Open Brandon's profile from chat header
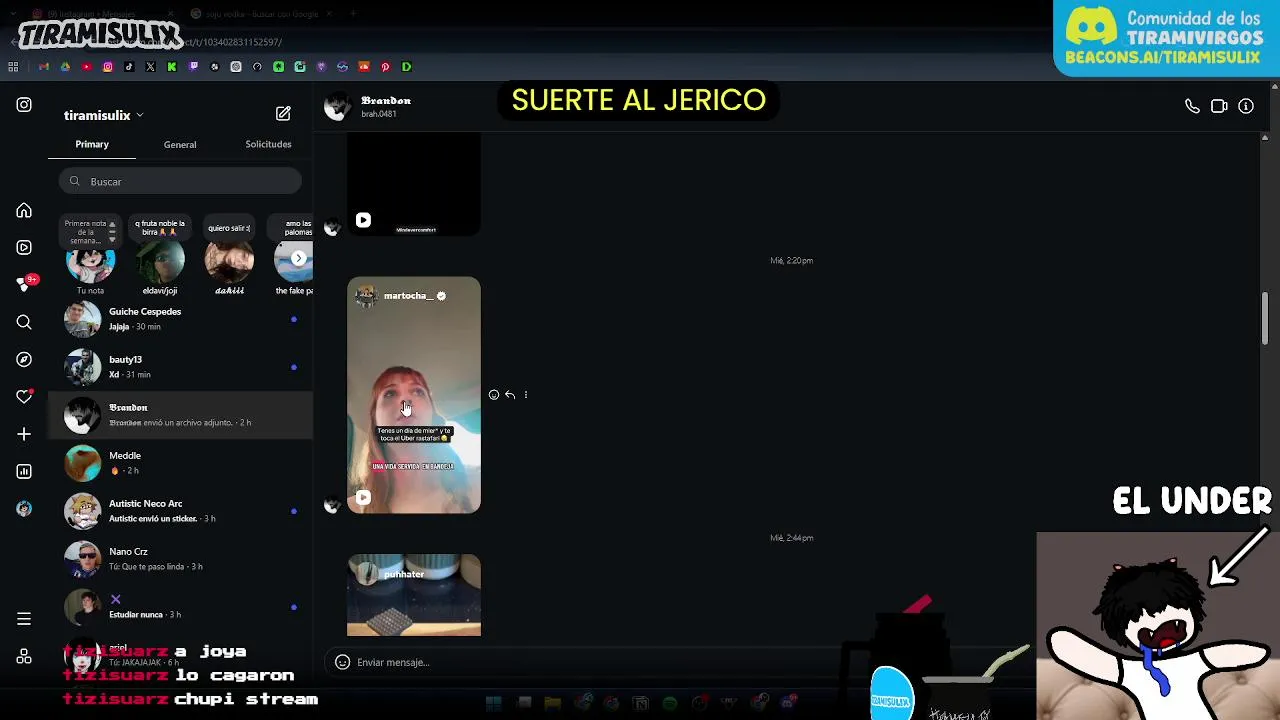Screen dimensions: 1280x720 (x=368, y=106)
